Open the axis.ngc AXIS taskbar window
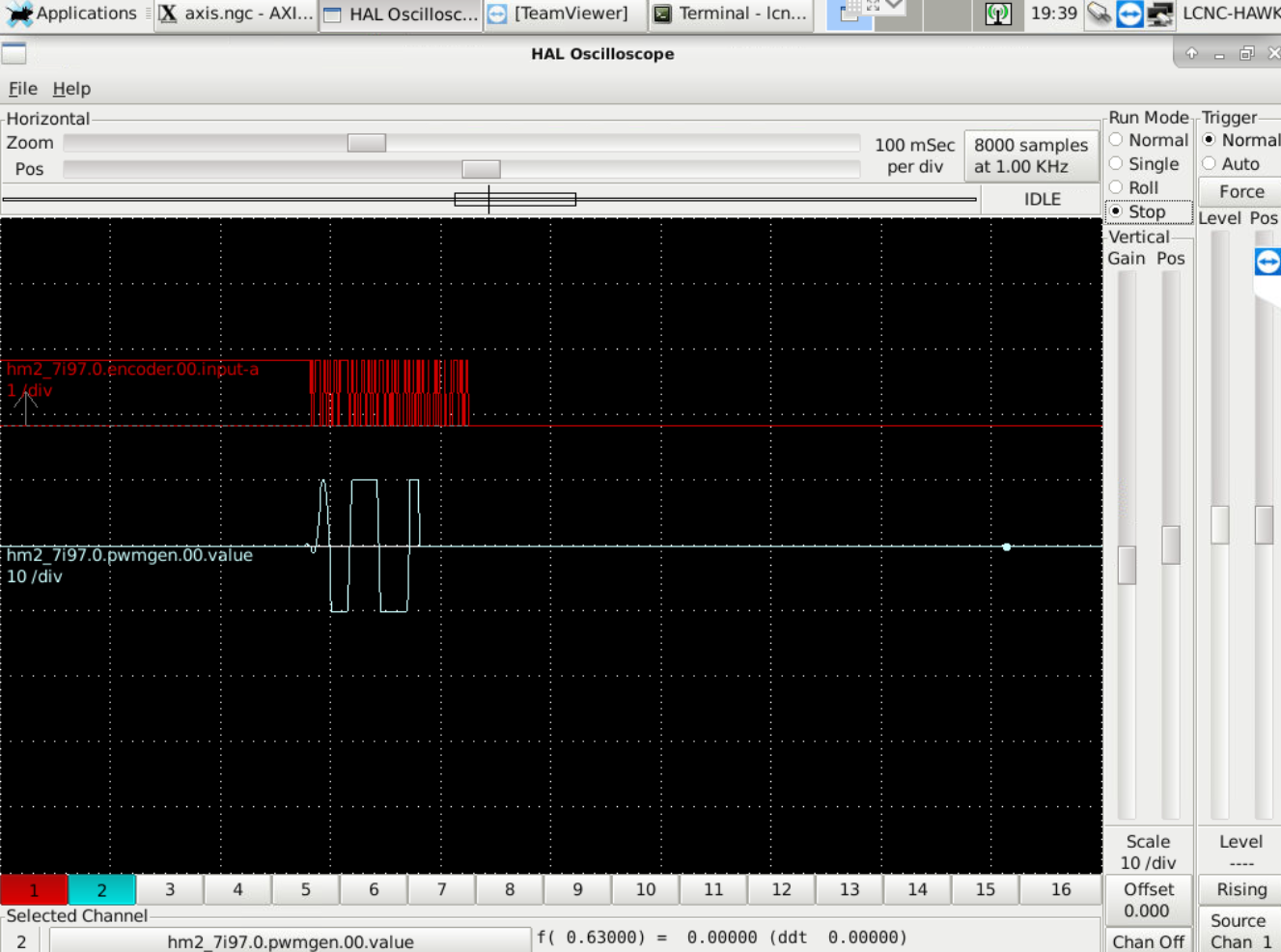Viewport: 1281px width, 952px height. [x=237, y=14]
